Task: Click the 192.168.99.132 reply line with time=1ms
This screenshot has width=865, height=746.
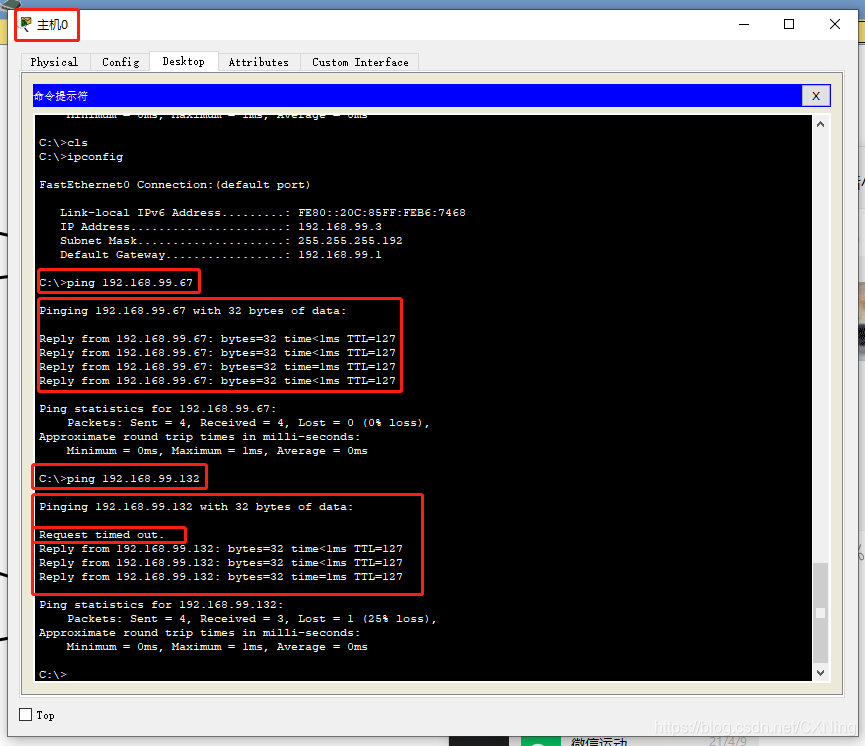Action: click(x=221, y=577)
